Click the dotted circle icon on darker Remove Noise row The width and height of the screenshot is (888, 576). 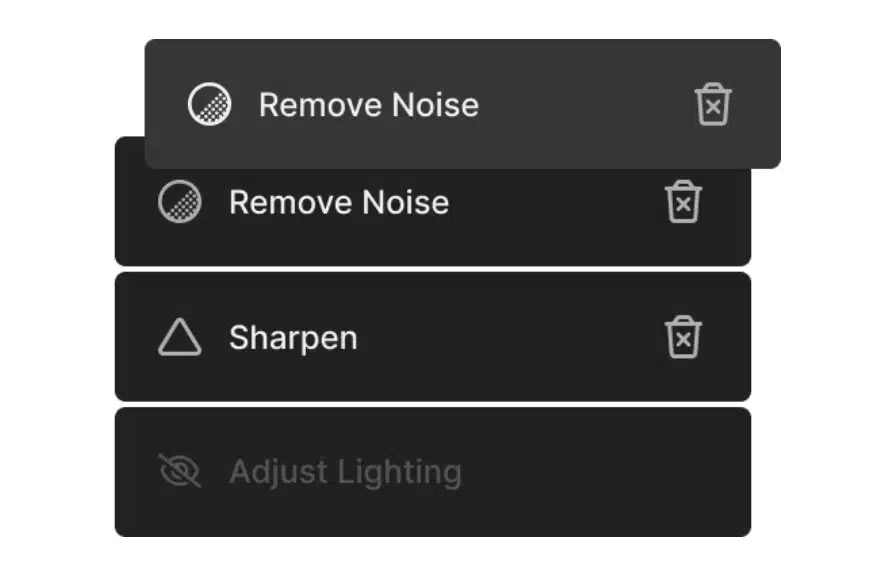tap(180, 202)
